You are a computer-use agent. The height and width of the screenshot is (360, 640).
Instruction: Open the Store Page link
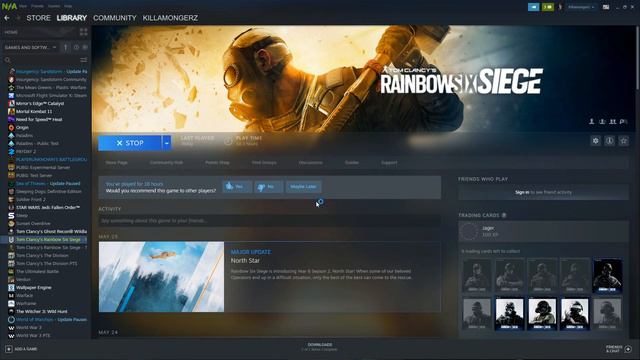(117, 162)
